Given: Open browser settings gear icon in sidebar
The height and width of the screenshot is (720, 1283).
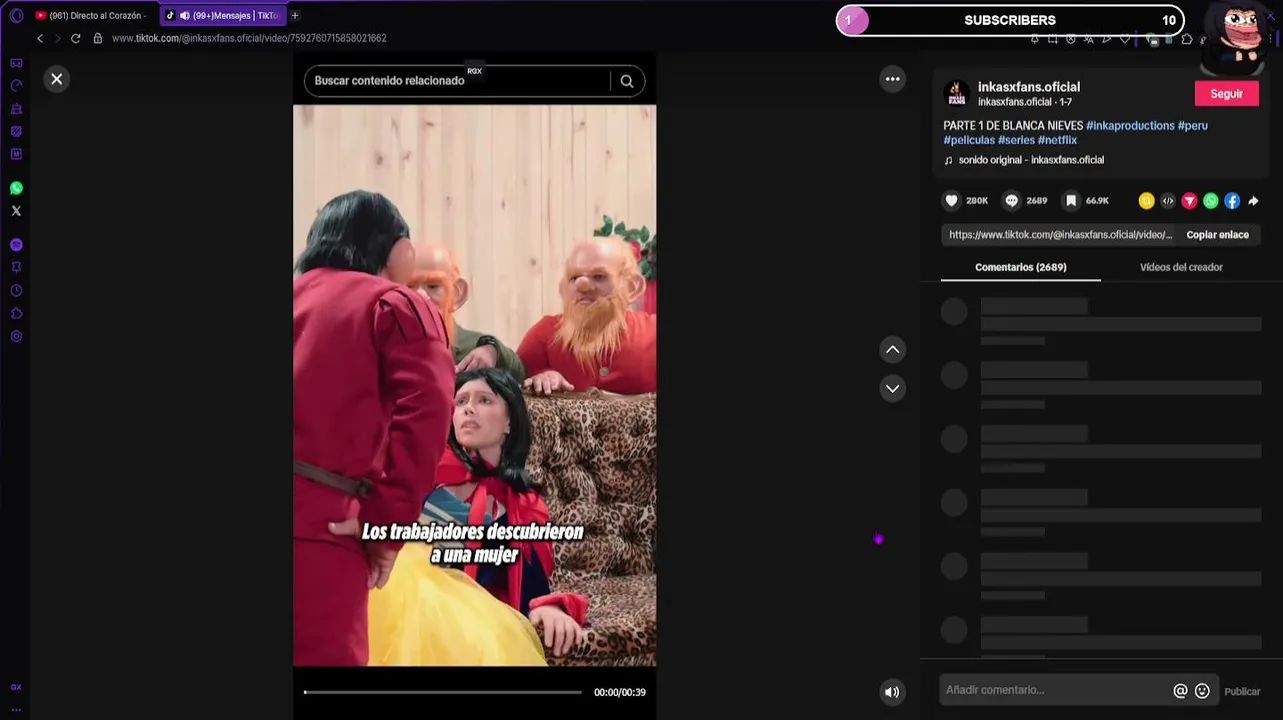Looking at the screenshot, I should click(x=16, y=337).
